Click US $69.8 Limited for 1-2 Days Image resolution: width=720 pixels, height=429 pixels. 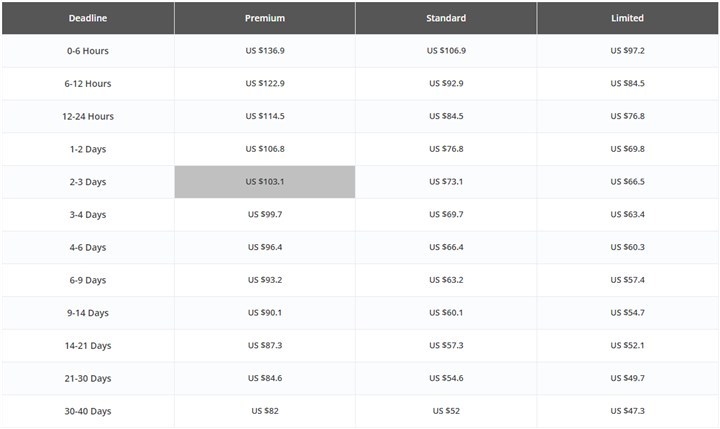pyautogui.click(x=627, y=149)
